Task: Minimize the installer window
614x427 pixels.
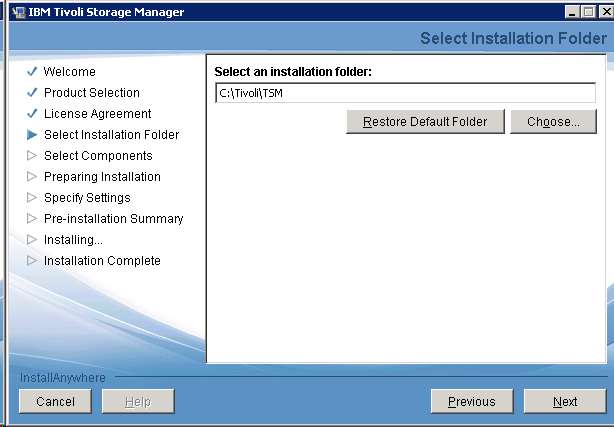Action: pyautogui.click(x=569, y=12)
